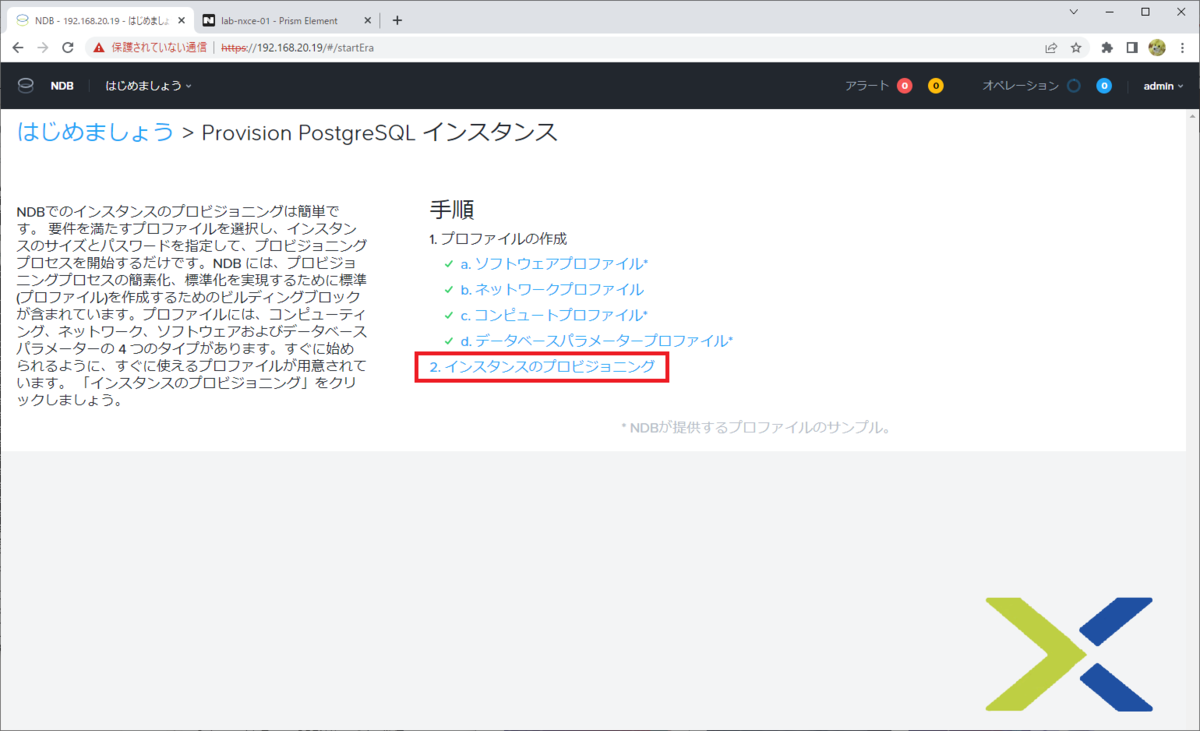Click the green check beside ネットワークプロファイル
Viewport: 1200px width, 731px height.
pos(449,290)
